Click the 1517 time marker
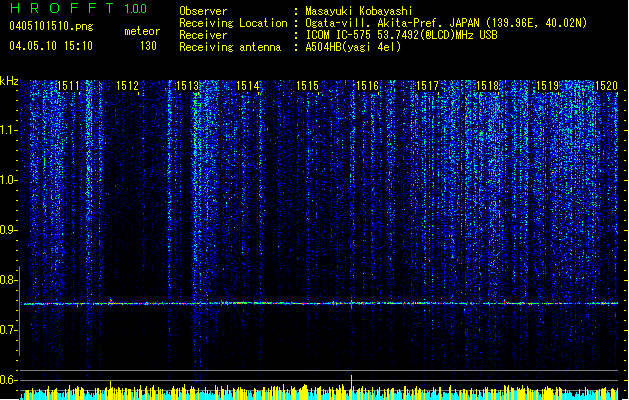Image resolution: width=629 pixels, height=400 pixels. [428, 86]
